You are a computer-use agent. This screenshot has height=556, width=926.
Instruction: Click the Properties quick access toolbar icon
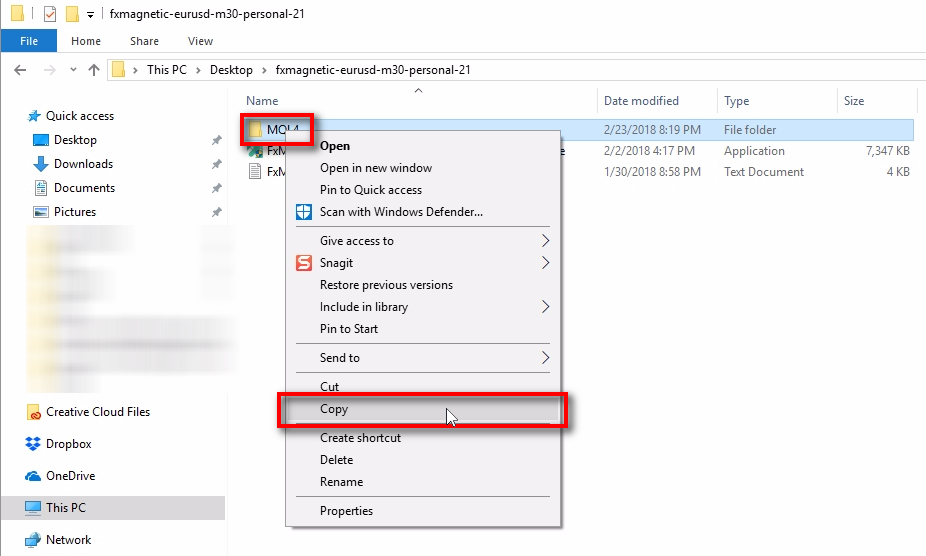pyautogui.click(x=50, y=13)
